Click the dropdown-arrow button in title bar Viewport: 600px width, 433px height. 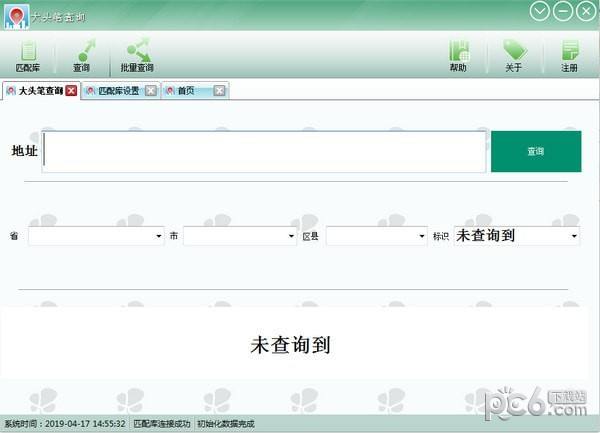tap(541, 11)
